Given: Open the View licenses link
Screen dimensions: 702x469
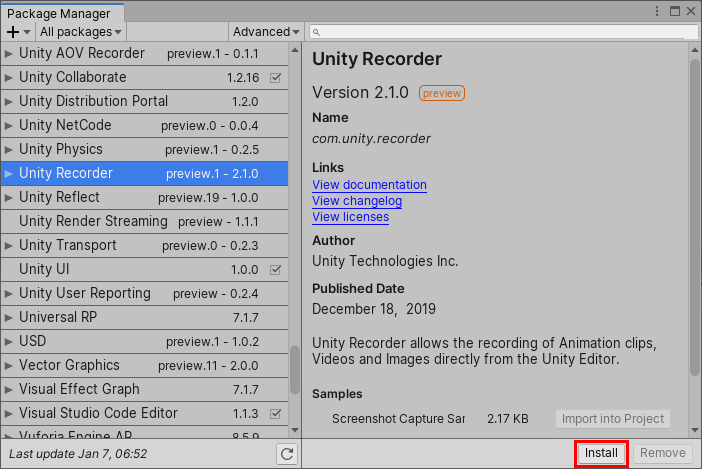Looking at the screenshot, I should tap(351, 217).
